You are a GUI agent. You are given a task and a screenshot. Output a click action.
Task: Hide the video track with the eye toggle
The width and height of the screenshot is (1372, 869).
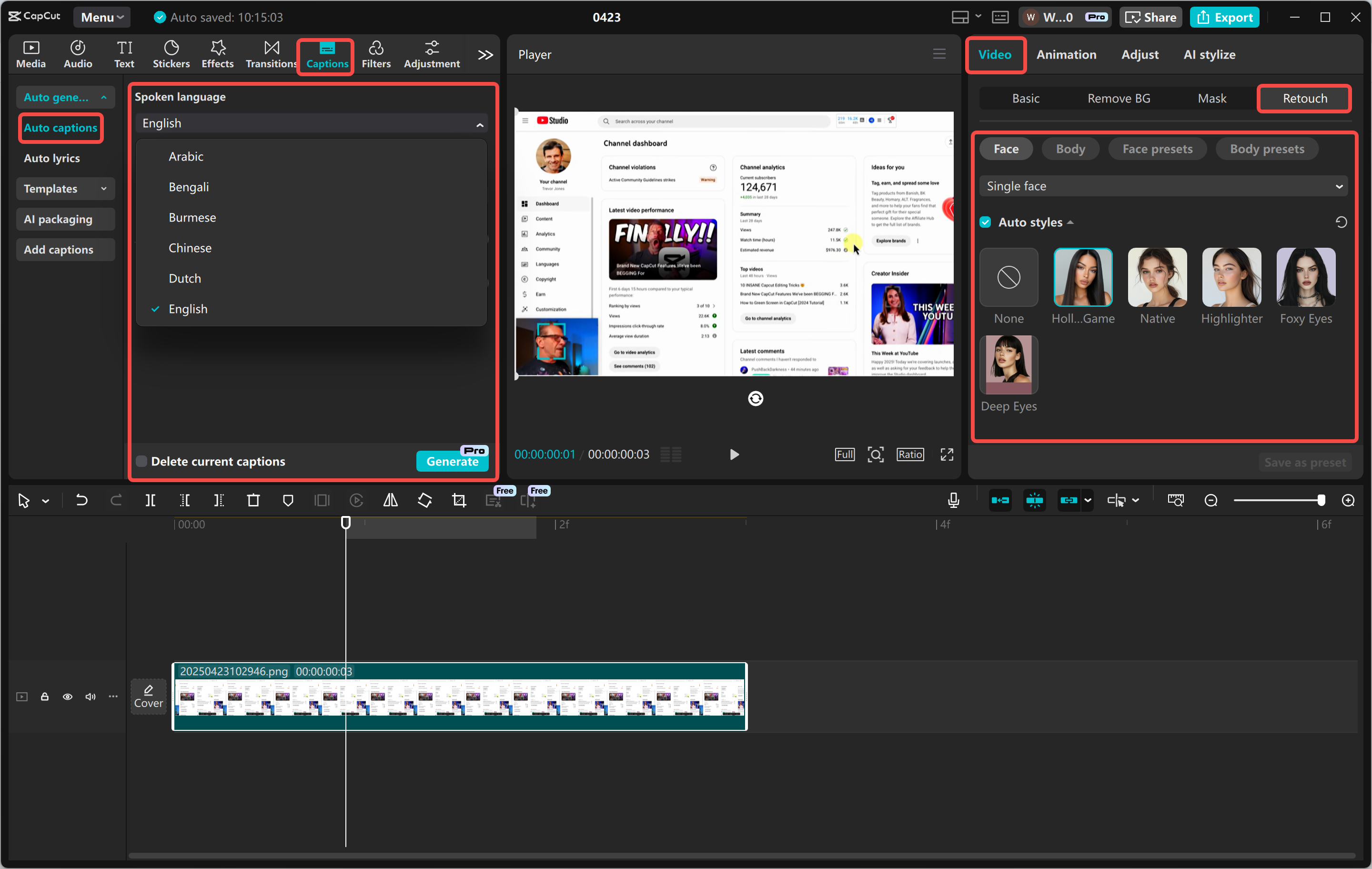67,697
